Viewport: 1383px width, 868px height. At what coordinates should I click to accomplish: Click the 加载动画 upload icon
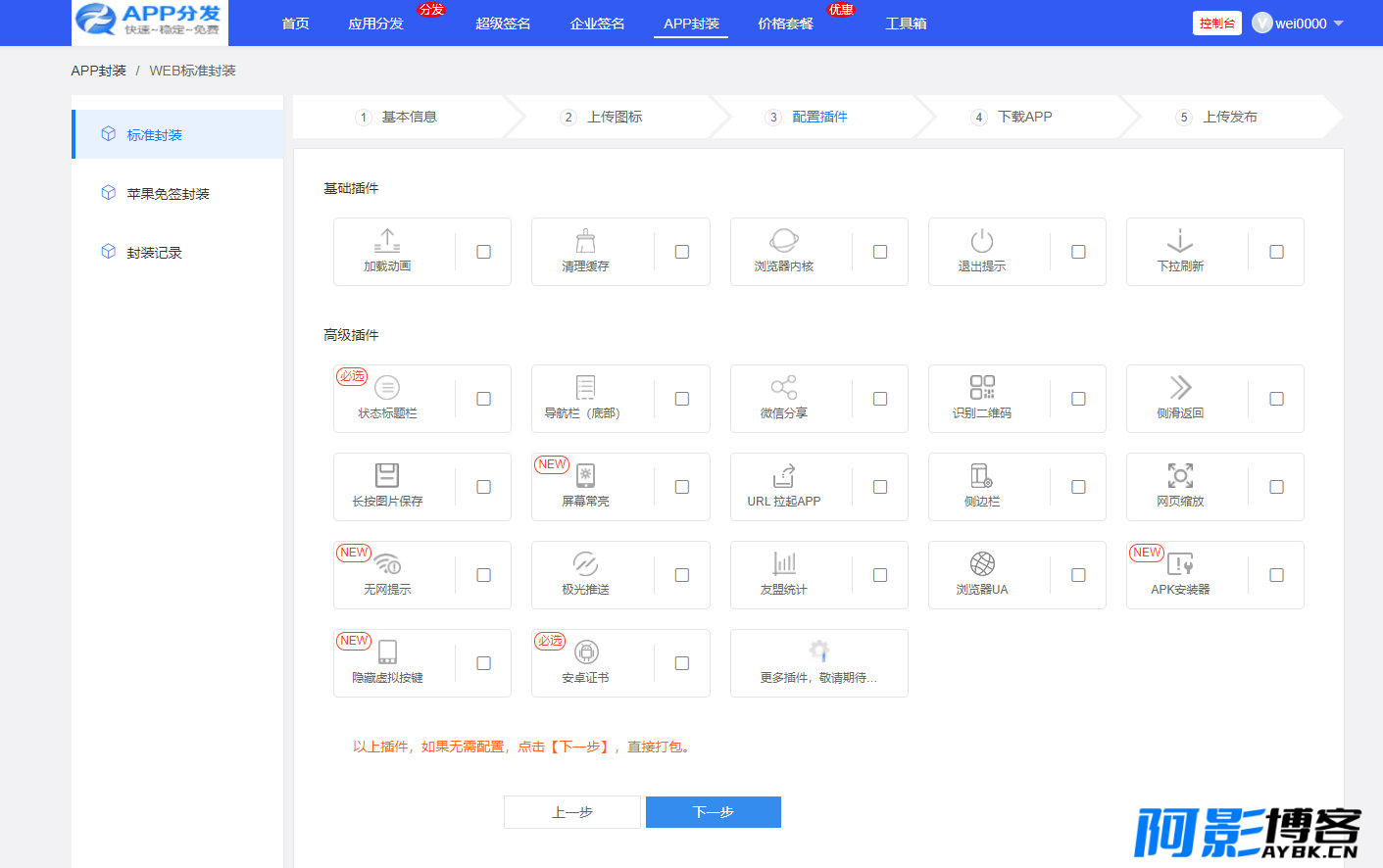(x=387, y=241)
